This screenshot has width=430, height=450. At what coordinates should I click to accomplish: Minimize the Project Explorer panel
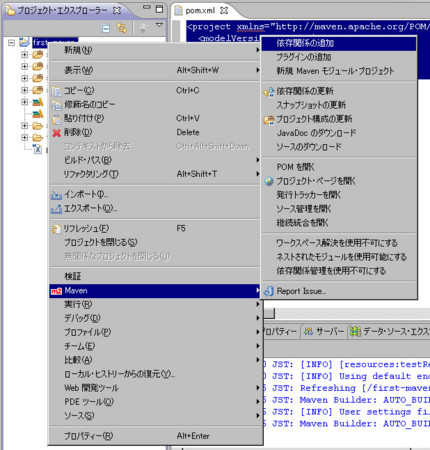coord(146,8)
